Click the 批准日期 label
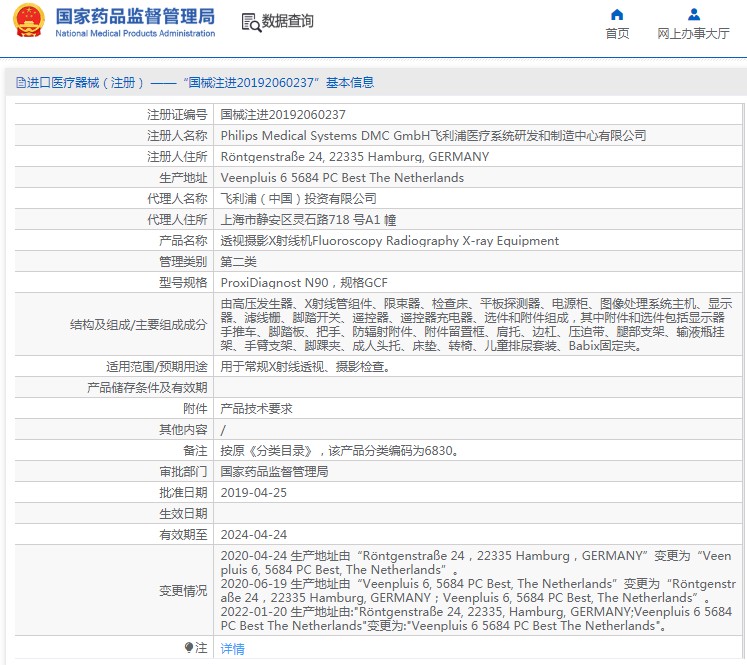The height and width of the screenshot is (665, 747). click(183, 493)
